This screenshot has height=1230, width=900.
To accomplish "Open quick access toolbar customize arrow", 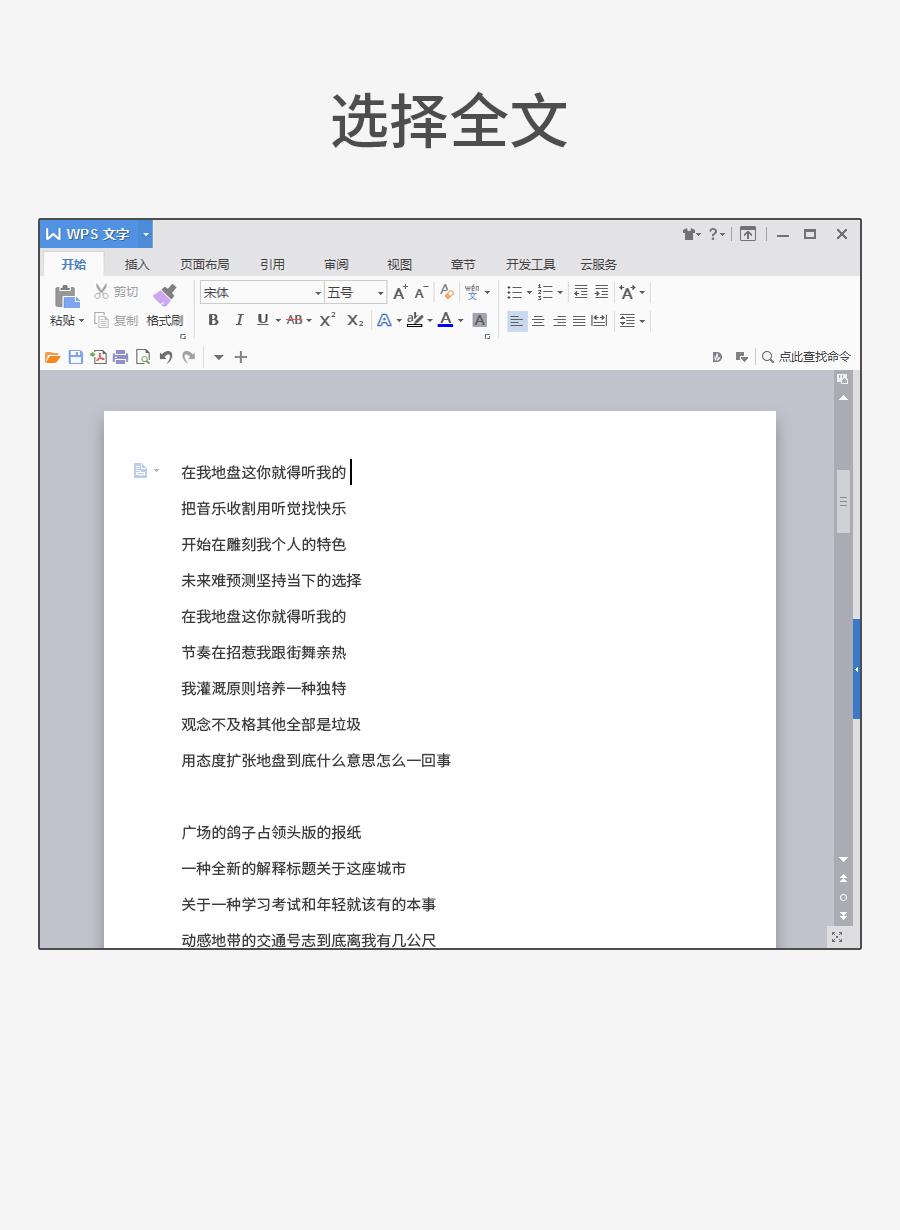I will 218,357.
